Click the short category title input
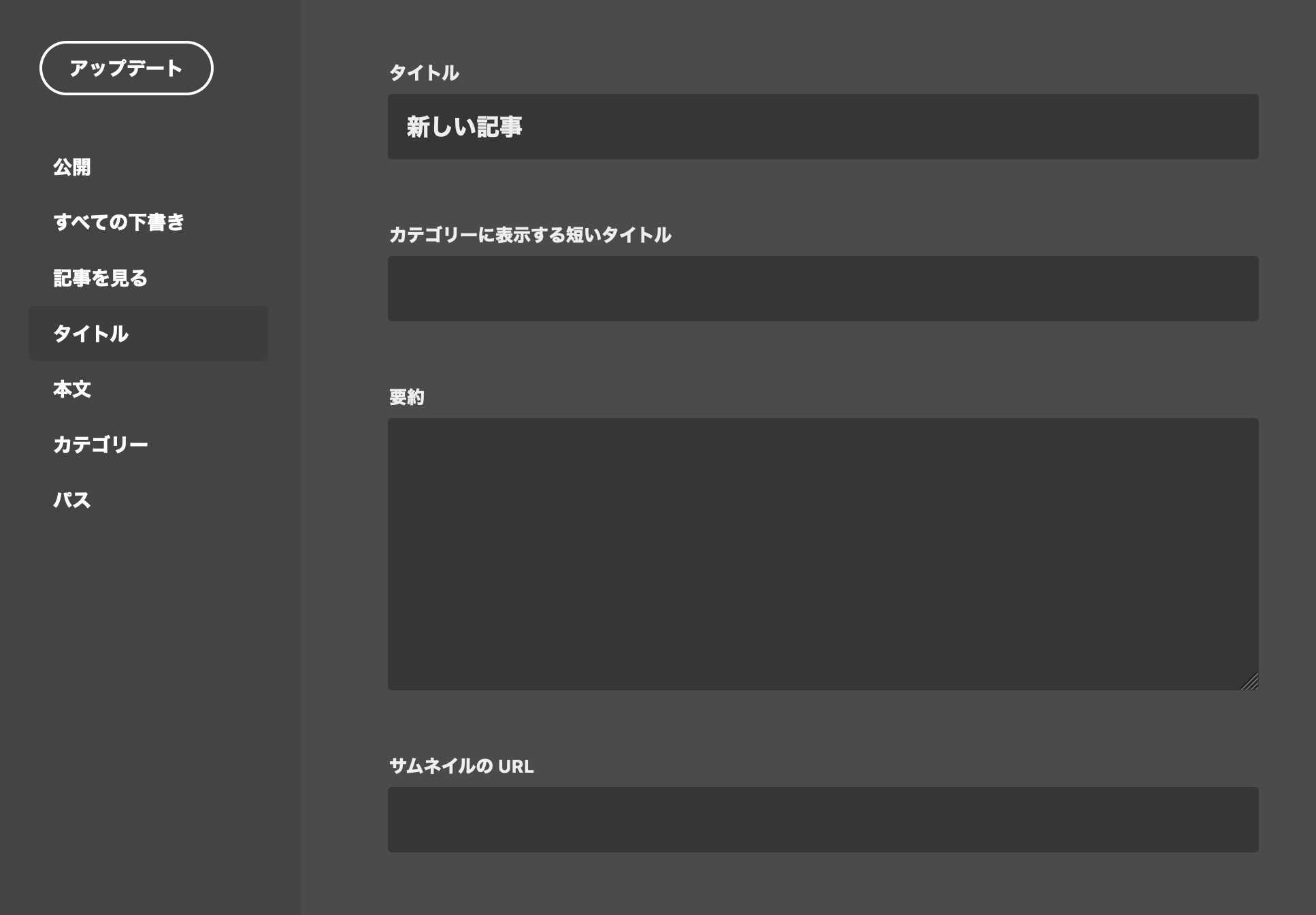The image size is (1316, 915). pos(823,289)
